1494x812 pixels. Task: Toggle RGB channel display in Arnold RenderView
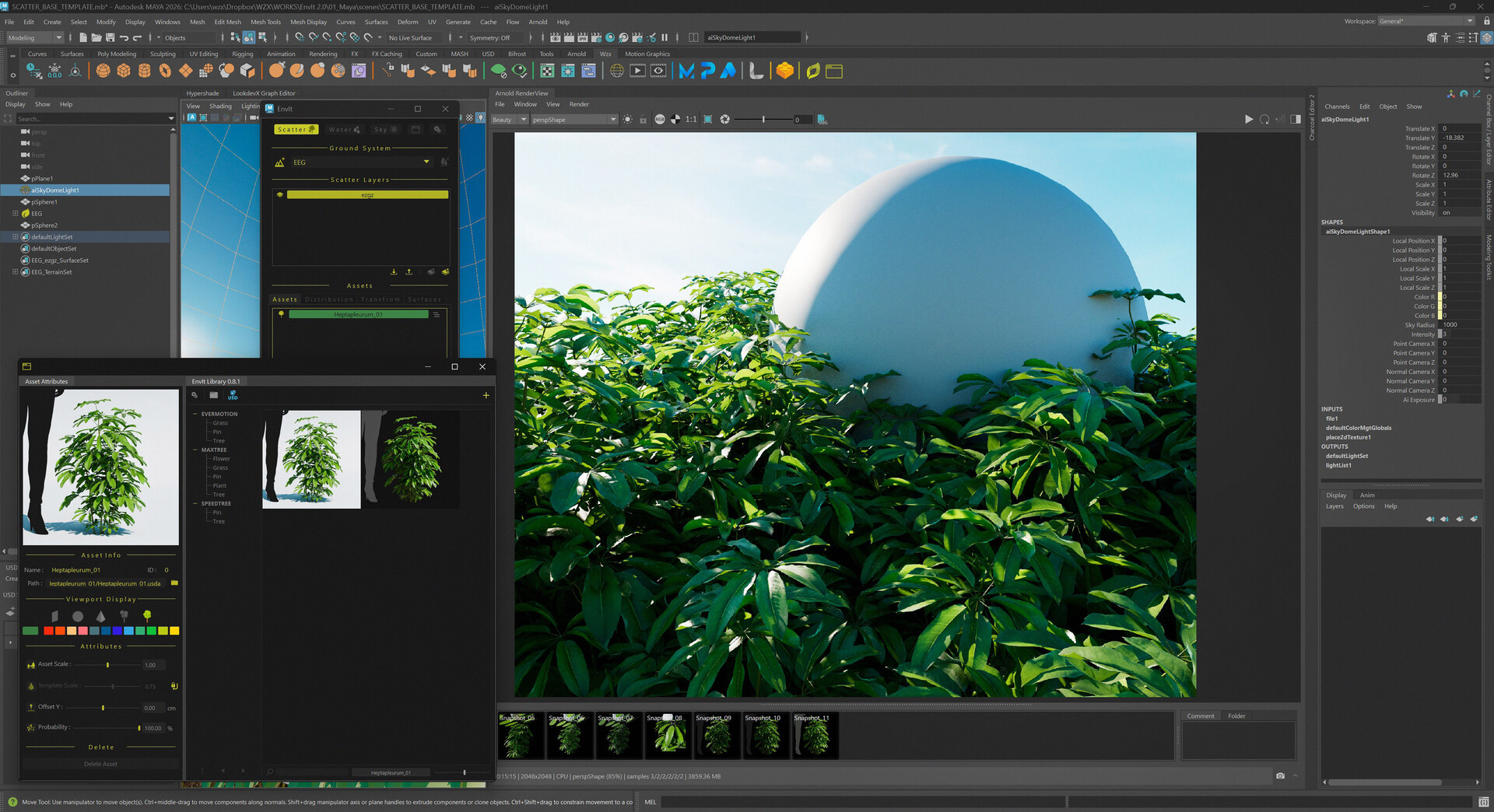tap(660, 119)
